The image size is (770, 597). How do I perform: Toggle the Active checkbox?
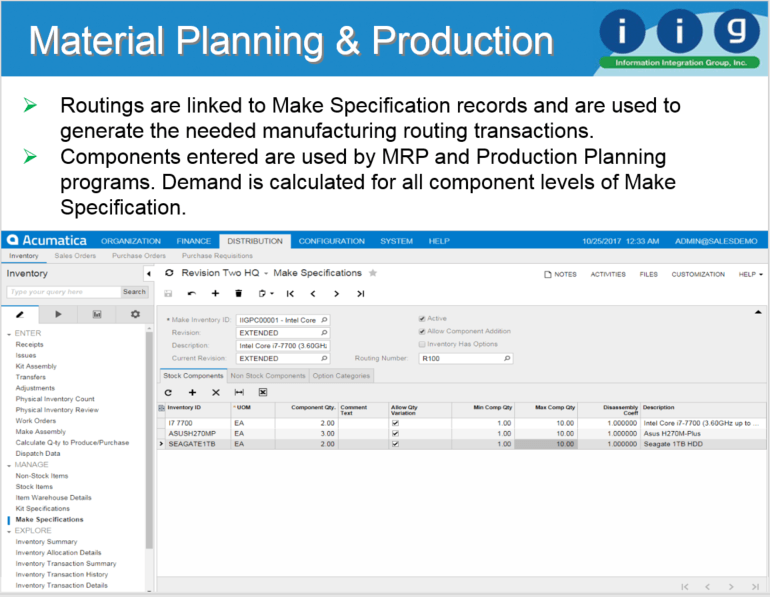pyautogui.click(x=422, y=319)
